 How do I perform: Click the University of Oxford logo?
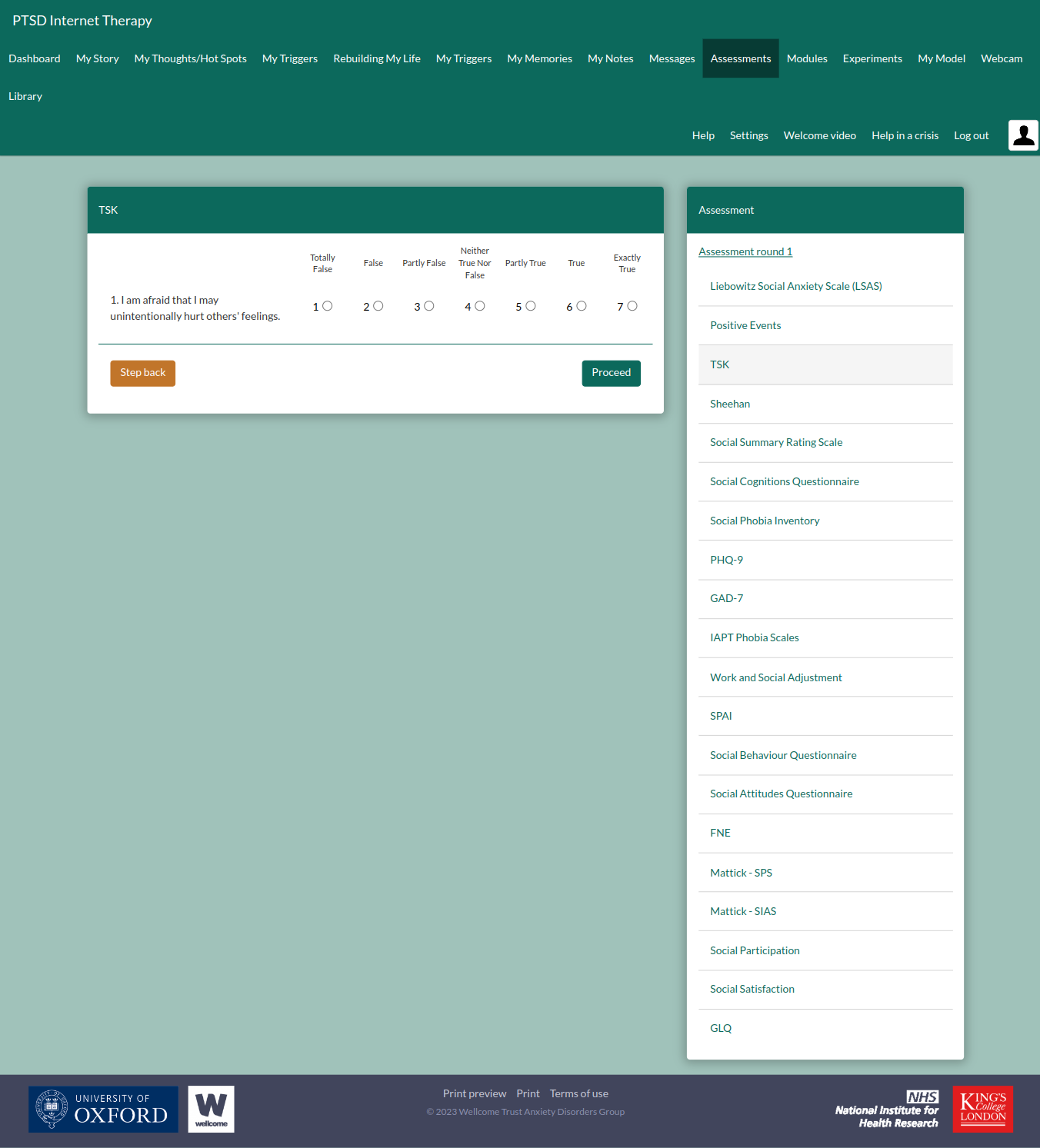click(x=103, y=1109)
